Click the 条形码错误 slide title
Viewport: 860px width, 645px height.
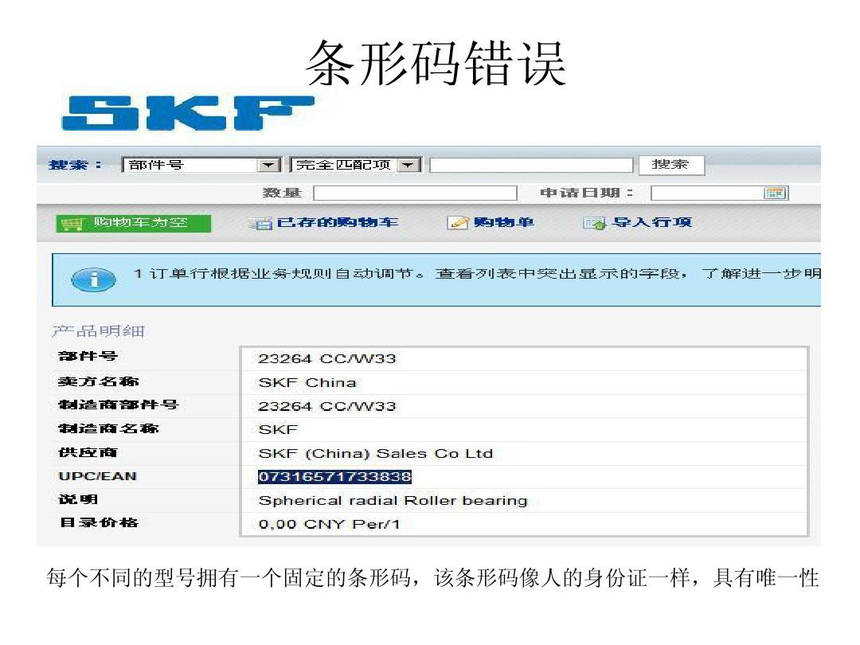click(x=436, y=63)
